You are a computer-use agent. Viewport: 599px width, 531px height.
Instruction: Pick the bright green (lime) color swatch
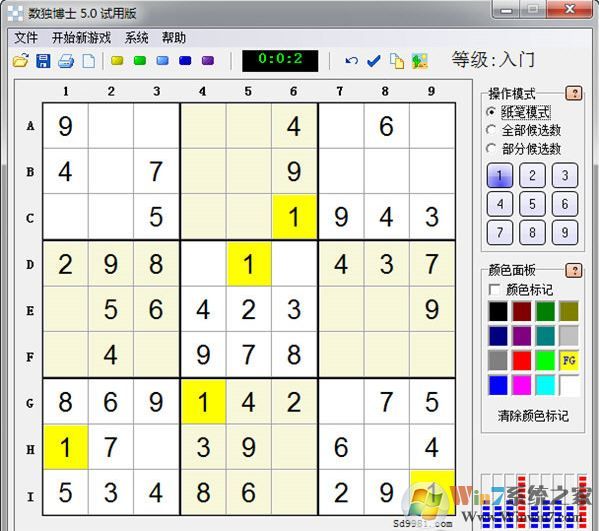click(x=545, y=360)
